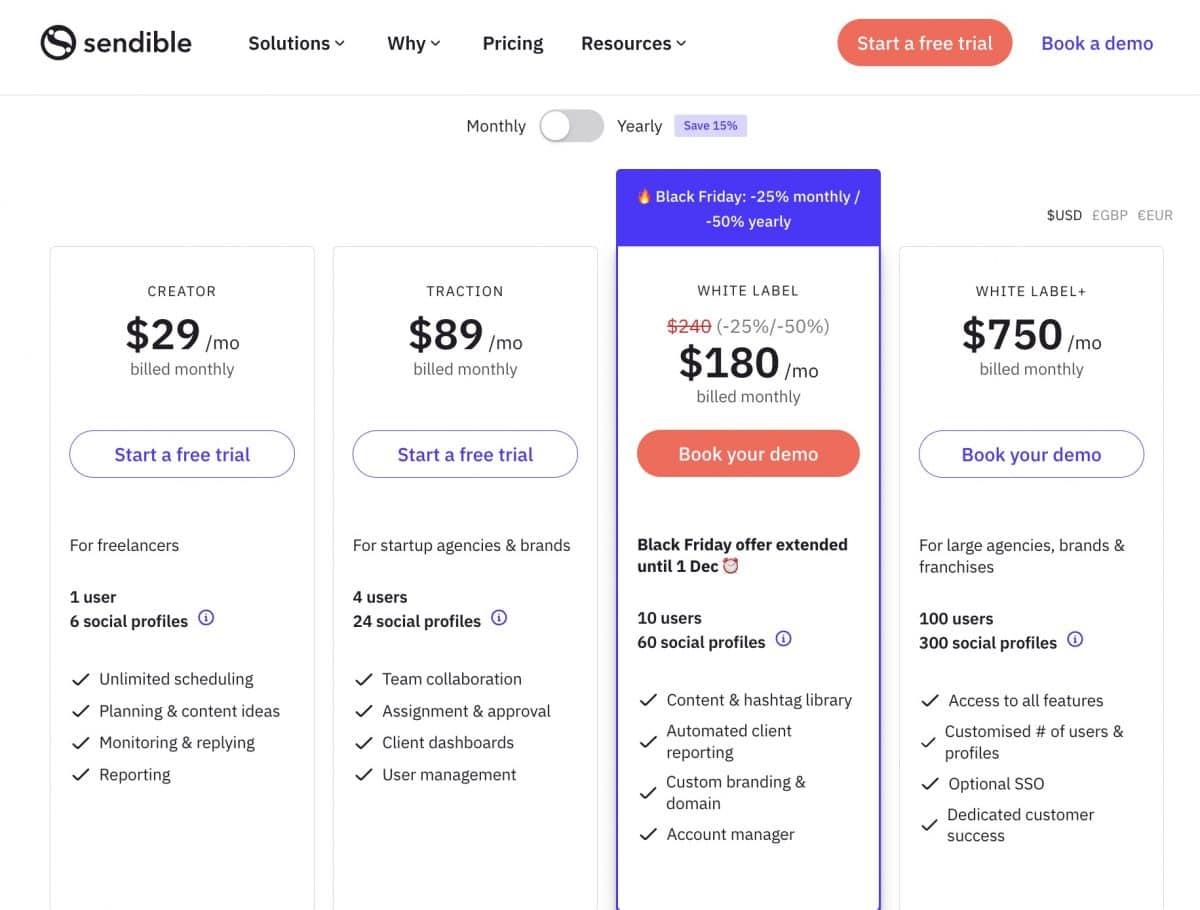The height and width of the screenshot is (910, 1200).
Task: Click info icon beside 24 social profiles
Action: (499, 618)
